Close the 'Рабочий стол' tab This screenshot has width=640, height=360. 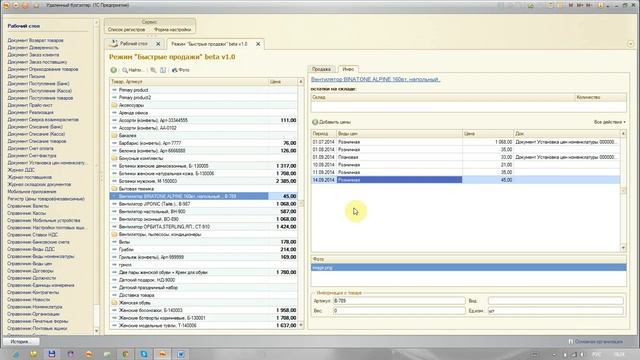[x=158, y=44]
